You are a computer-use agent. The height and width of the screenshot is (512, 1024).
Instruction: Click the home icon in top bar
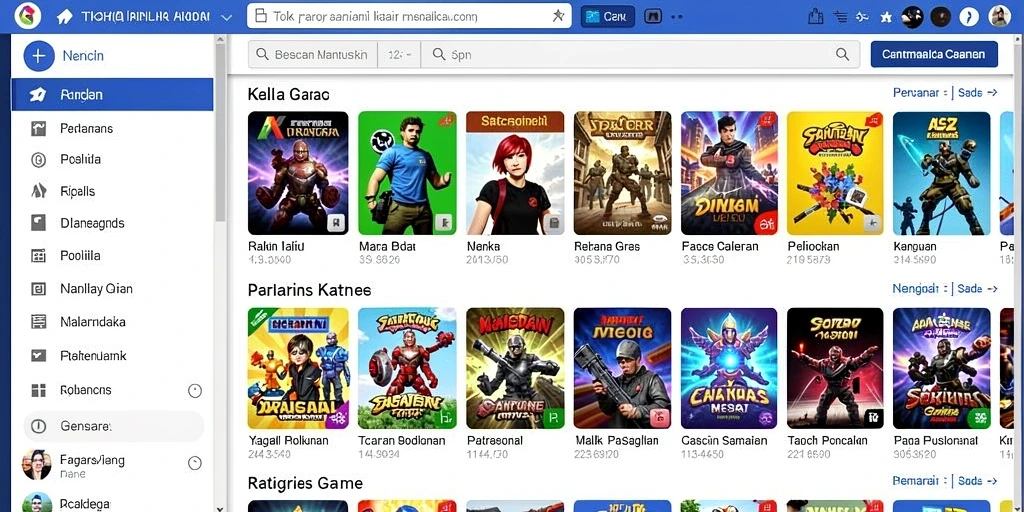[65, 17]
